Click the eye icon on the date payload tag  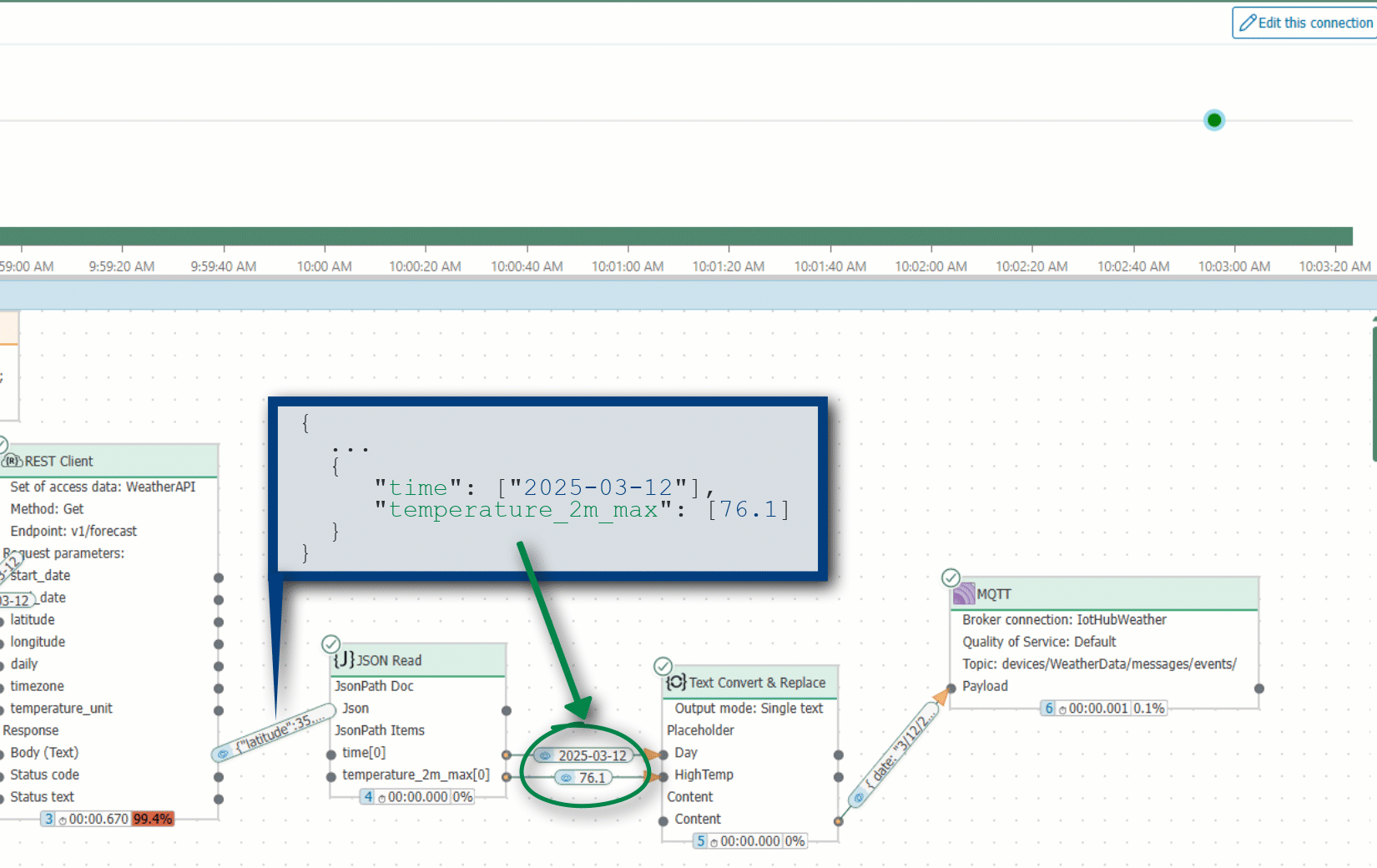859,797
